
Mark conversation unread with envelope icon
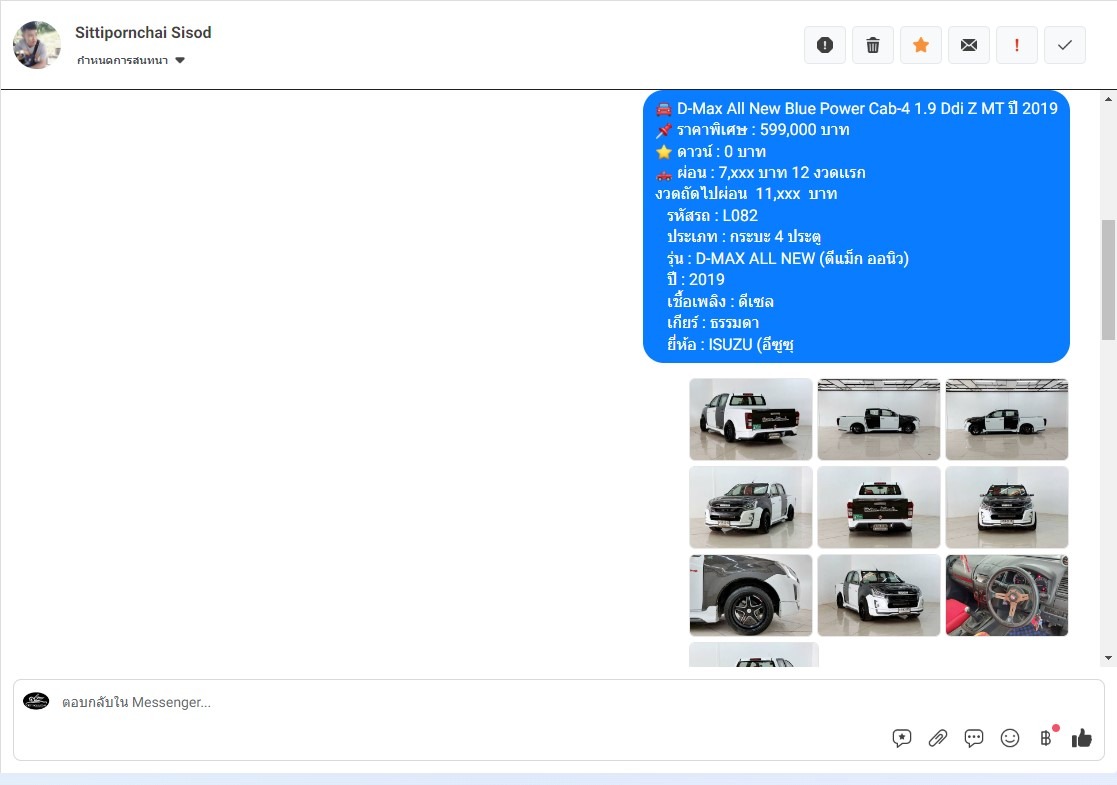969,45
